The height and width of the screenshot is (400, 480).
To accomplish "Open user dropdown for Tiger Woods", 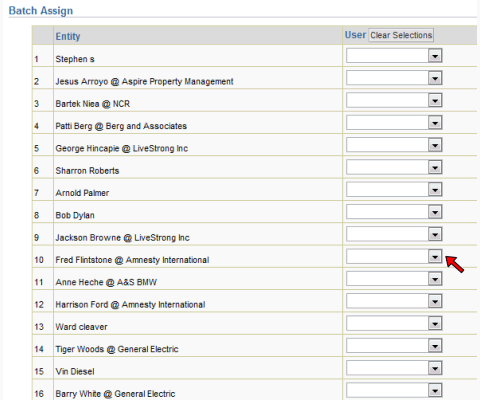I will (394, 346).
